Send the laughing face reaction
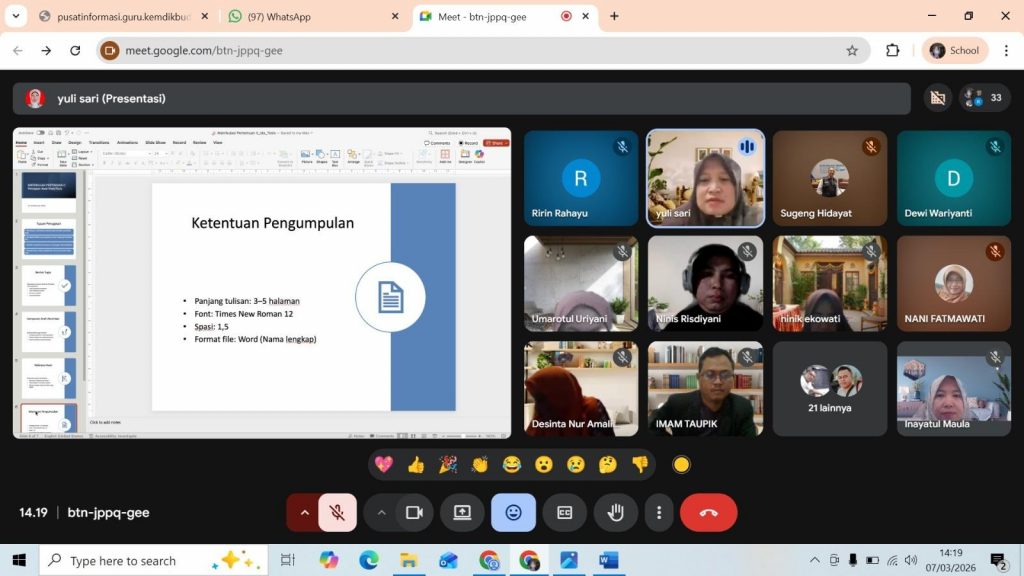Image resolution: width=1024 pixels, height=576 pixels. click(x=512, y=464)
